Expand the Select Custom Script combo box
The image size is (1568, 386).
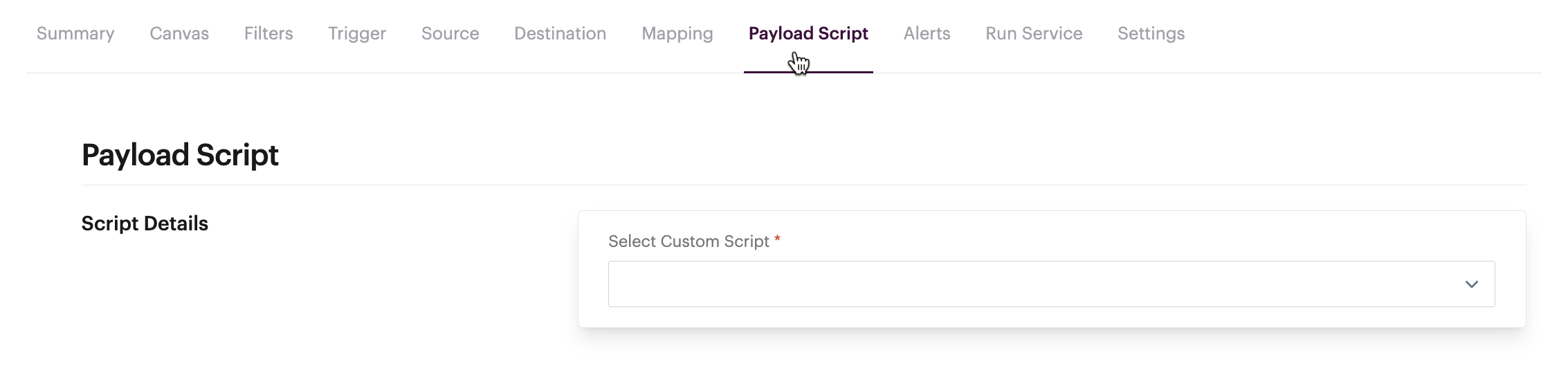tap(1038, 284)
